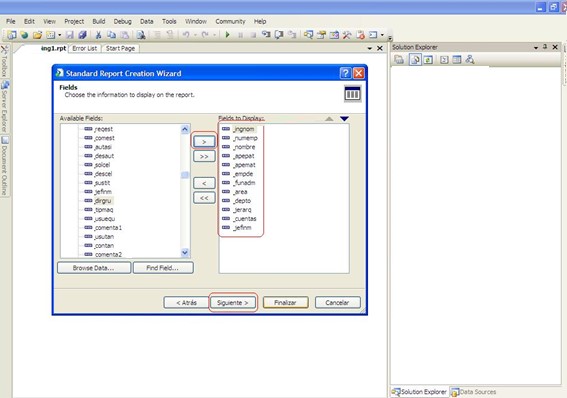Viewport: 567px width, 398px height.
Task: Click Show All Files in Solution Explorer
Action: coord(415,60)
